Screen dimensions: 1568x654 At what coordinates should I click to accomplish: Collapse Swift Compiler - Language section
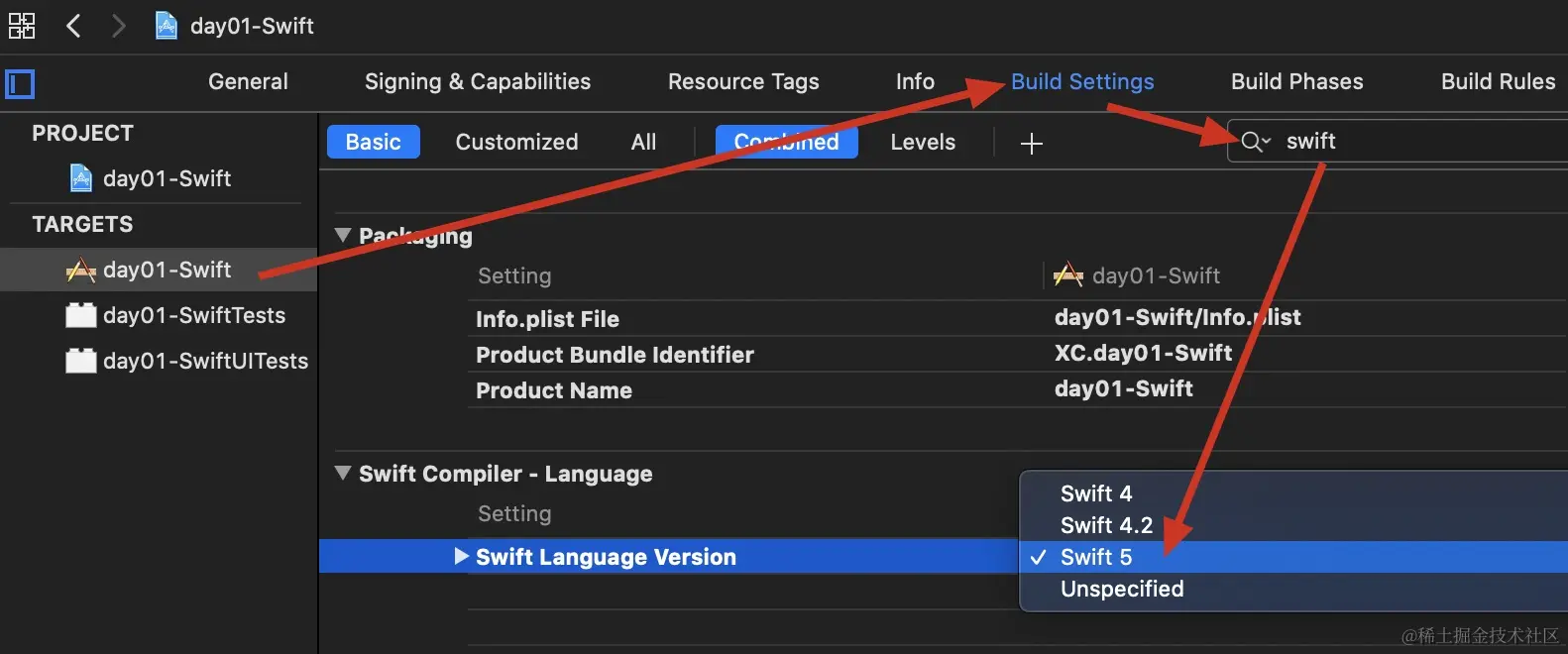343,474
